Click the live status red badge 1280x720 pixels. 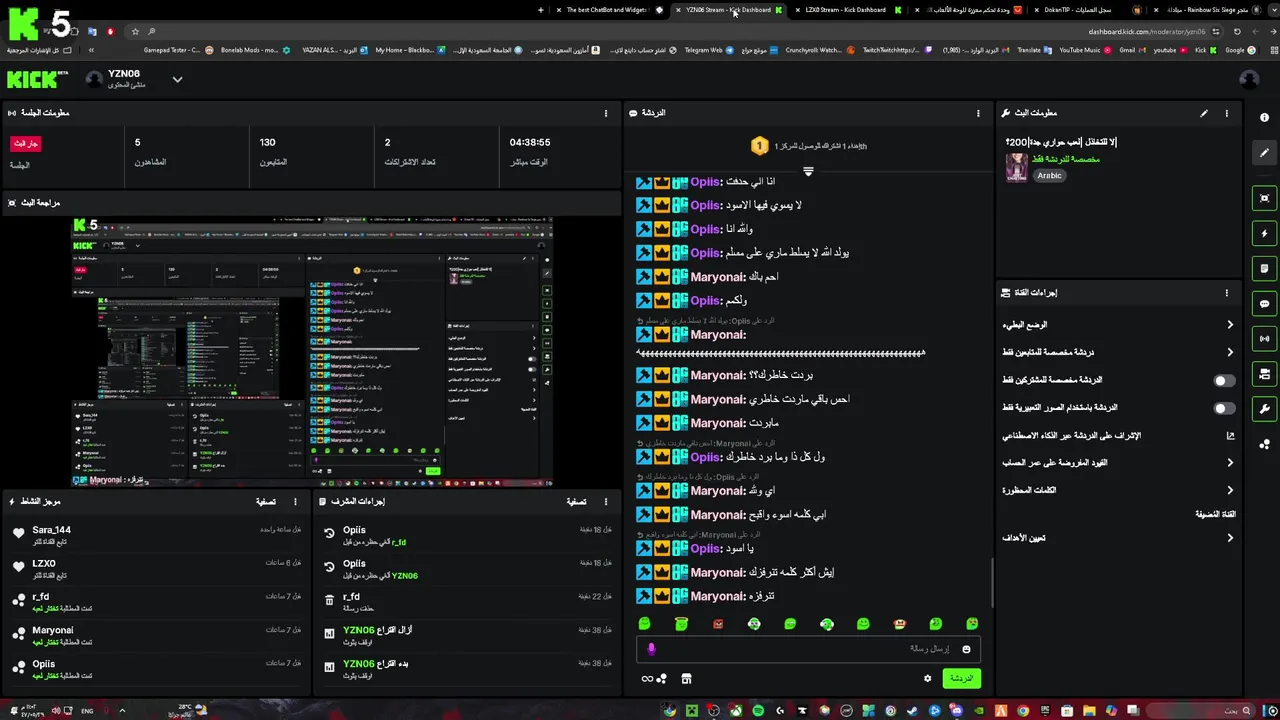tap(25, 143)
